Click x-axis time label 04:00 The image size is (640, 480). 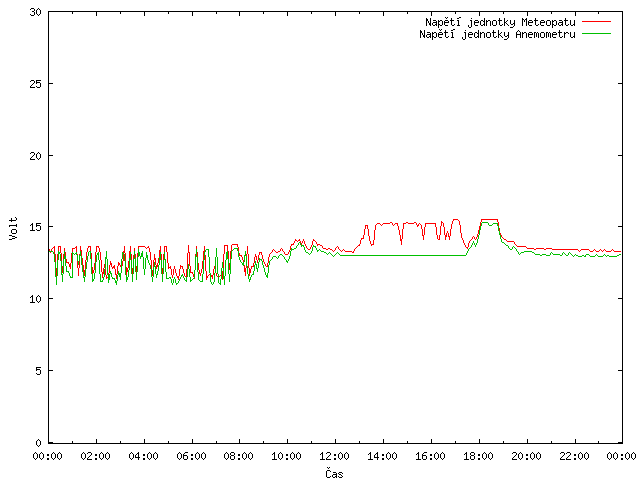click(143, 456)
